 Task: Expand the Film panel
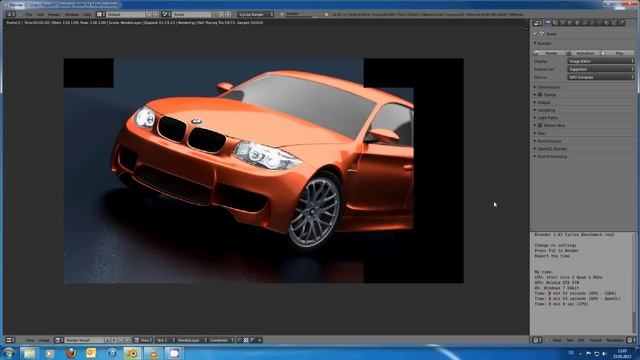tap(541, 133)
